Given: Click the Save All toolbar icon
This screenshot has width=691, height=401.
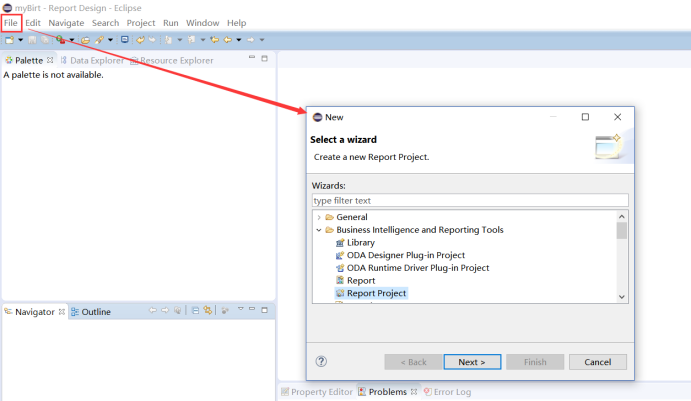Looking at the screenshot, I should coord(45,40).
